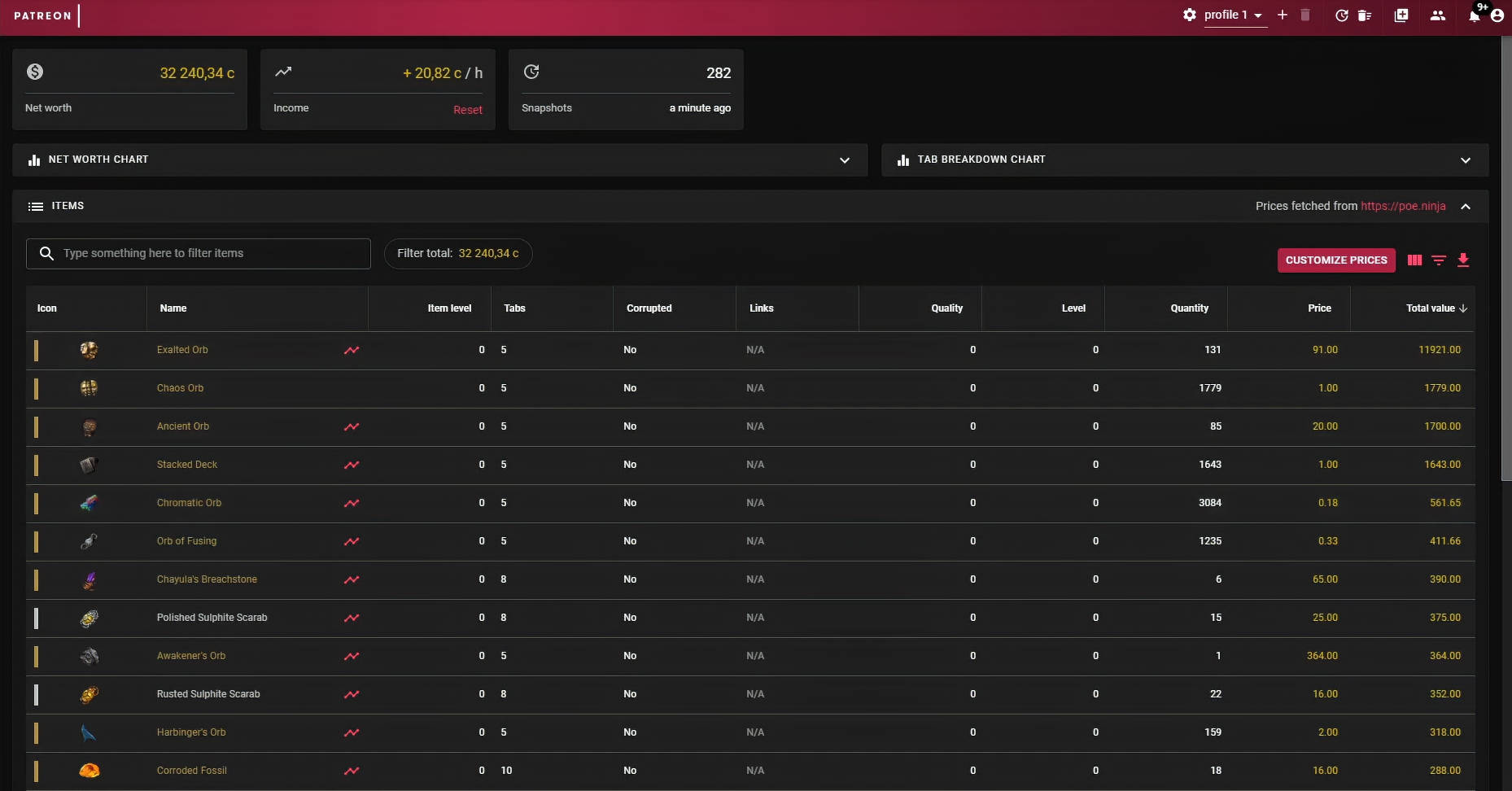Sort table by Quantity column header
Screen dimensions: 1512x791
click(x=1189, y=308)
